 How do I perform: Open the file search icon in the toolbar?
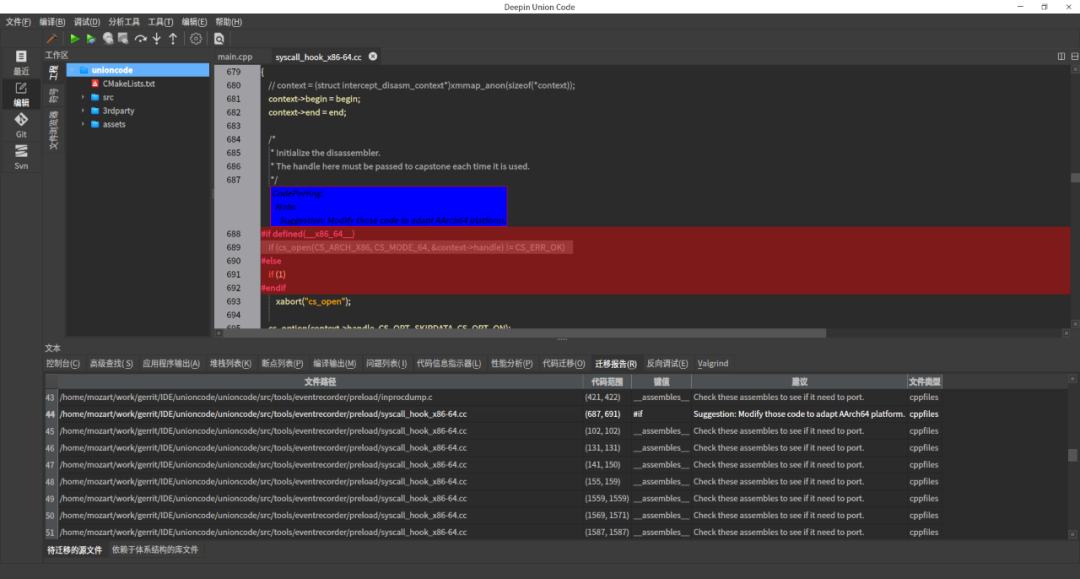(x=220, y=38)
